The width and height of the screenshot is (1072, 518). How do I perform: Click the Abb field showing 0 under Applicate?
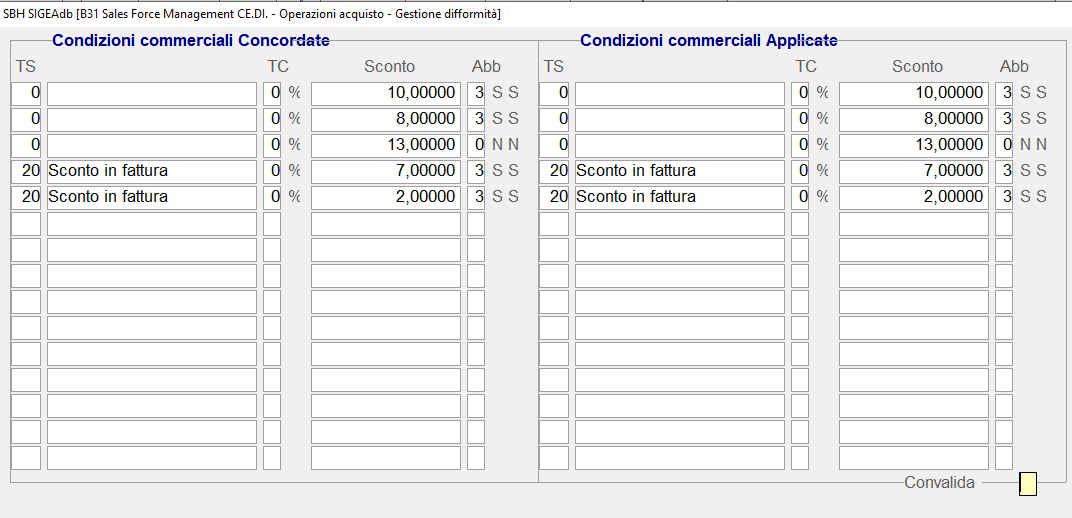pos(1004,145)
